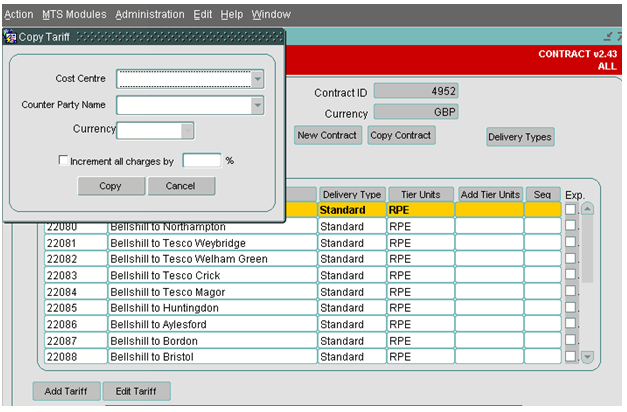Open the Help menu
The image size is (627, 412).
click(232, 14)
